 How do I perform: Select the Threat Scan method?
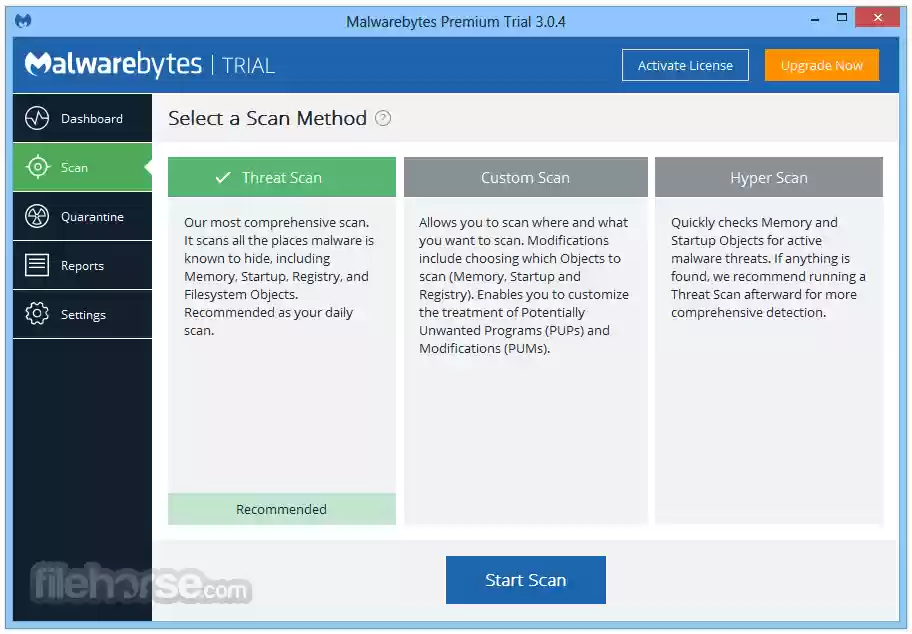(x=281, y=177)
